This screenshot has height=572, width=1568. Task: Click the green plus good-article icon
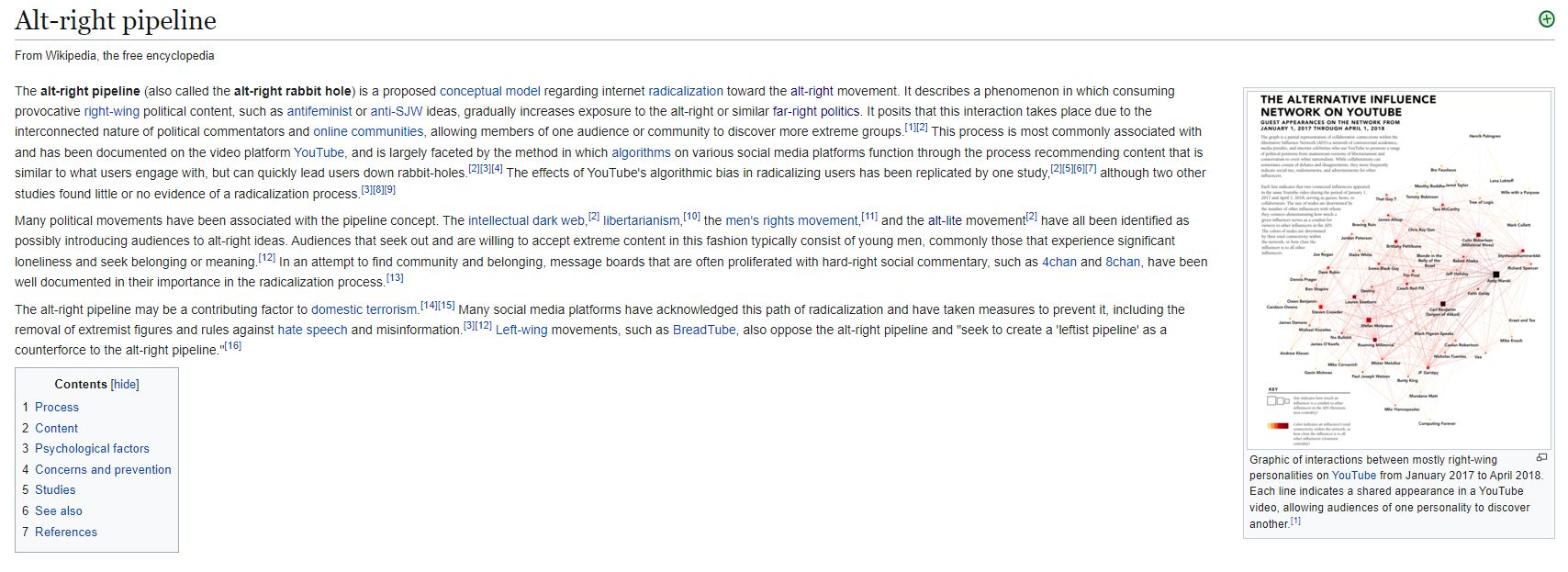tap(1546, 19)
